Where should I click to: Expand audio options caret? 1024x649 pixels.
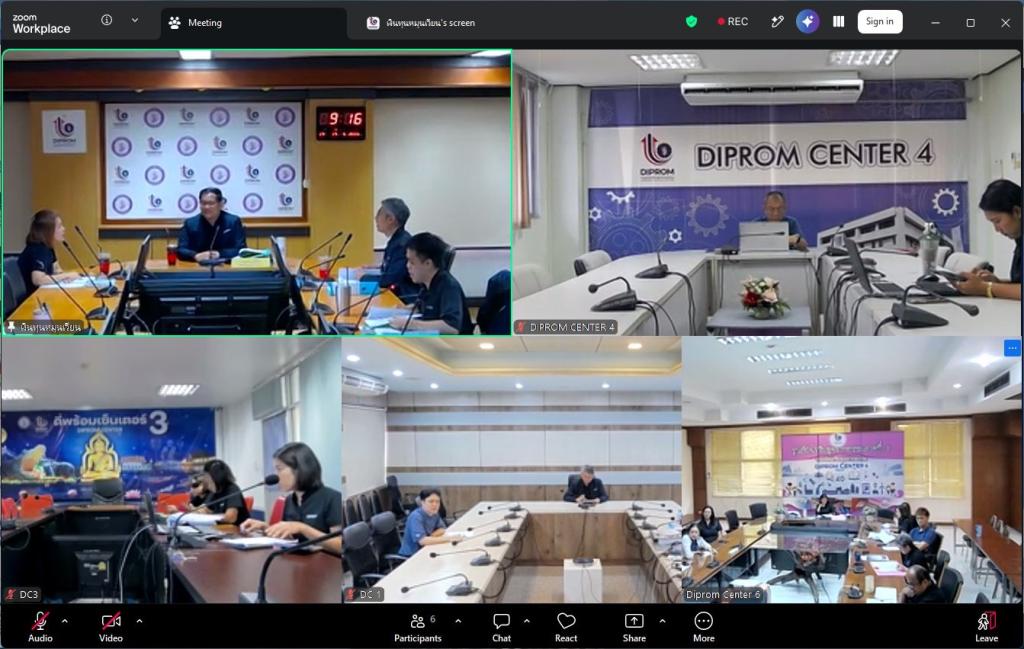tap(65, 621)
